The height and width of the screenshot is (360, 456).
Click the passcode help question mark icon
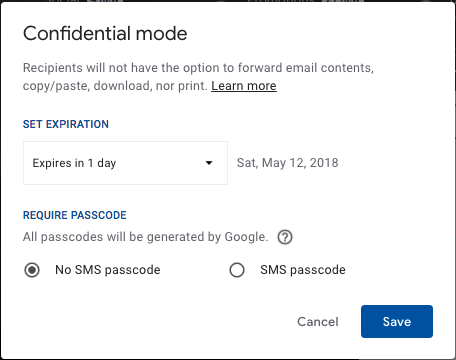tap(285, 237)
